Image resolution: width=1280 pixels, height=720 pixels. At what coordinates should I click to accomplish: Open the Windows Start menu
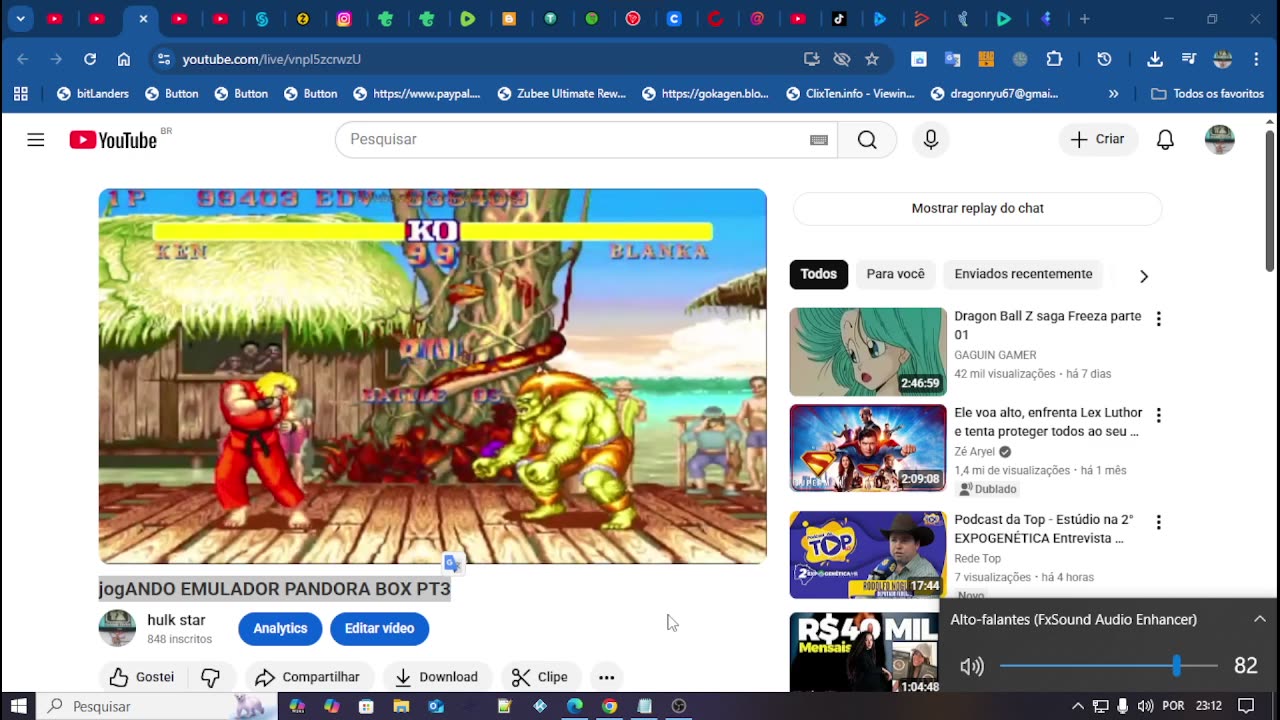pyautogui.click(x=18, y=706)
